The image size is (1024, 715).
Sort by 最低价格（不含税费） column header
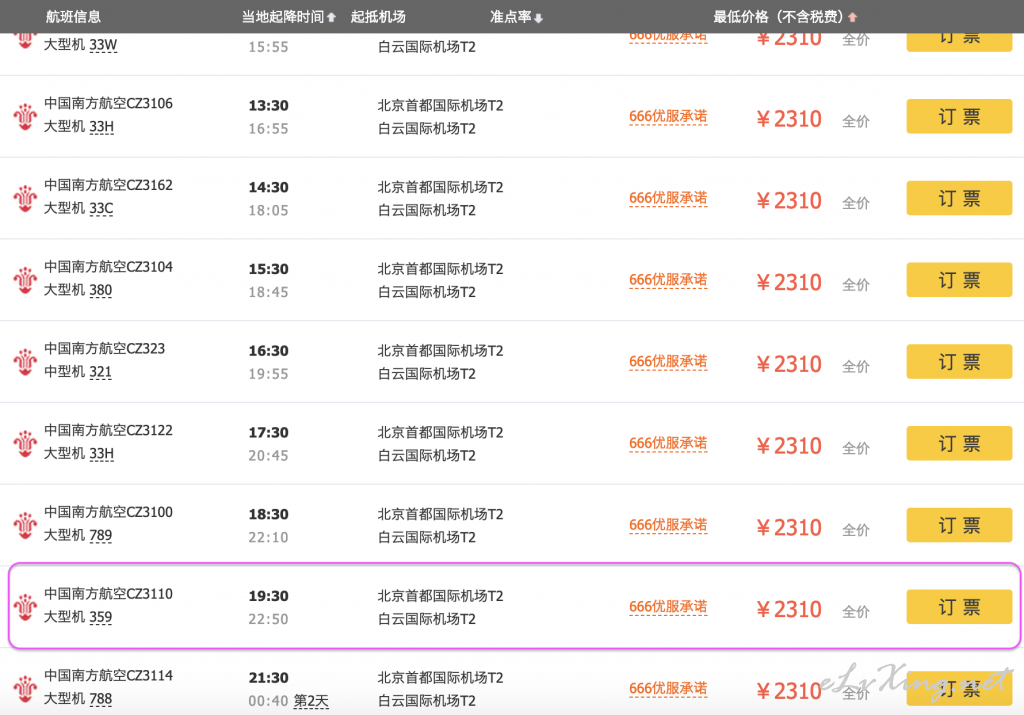tap(785, 17)
